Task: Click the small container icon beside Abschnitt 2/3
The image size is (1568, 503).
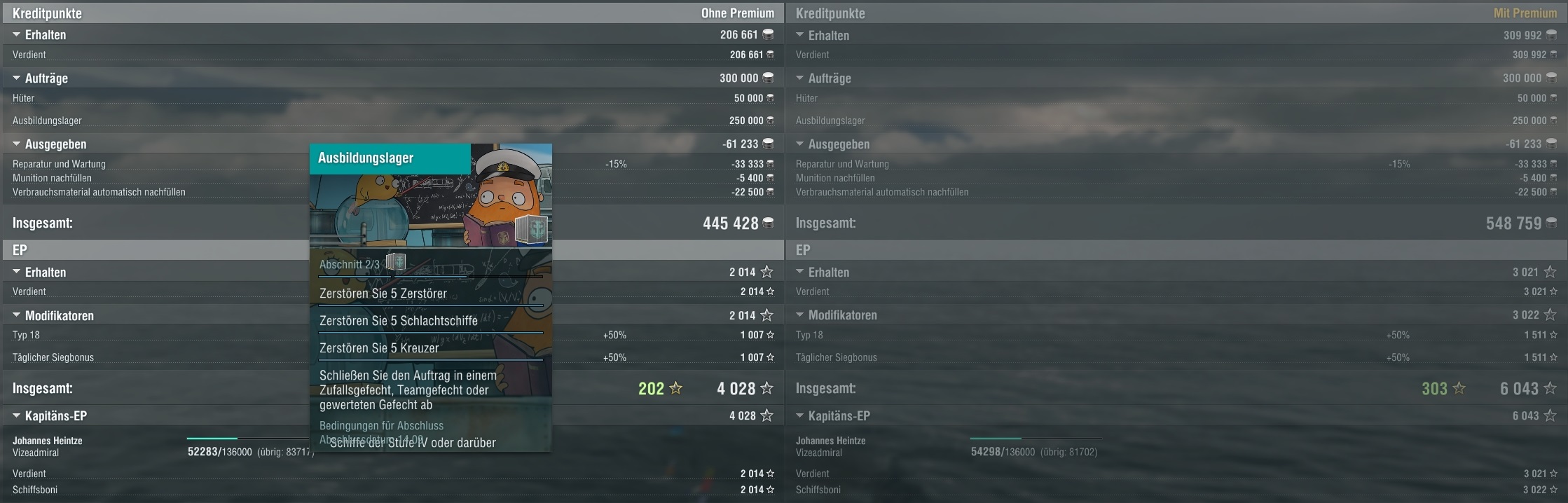Action: point(396,263)
